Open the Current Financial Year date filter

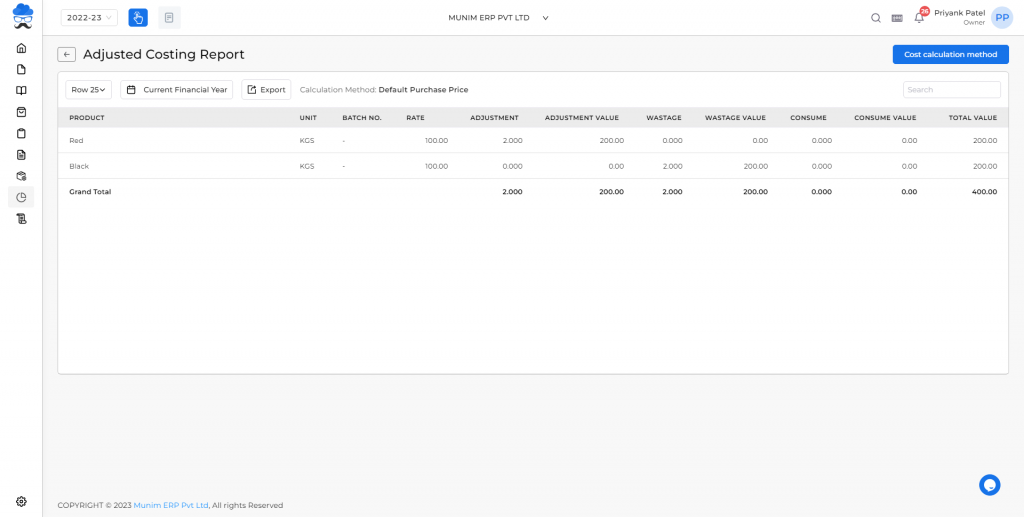click(177, 89)
